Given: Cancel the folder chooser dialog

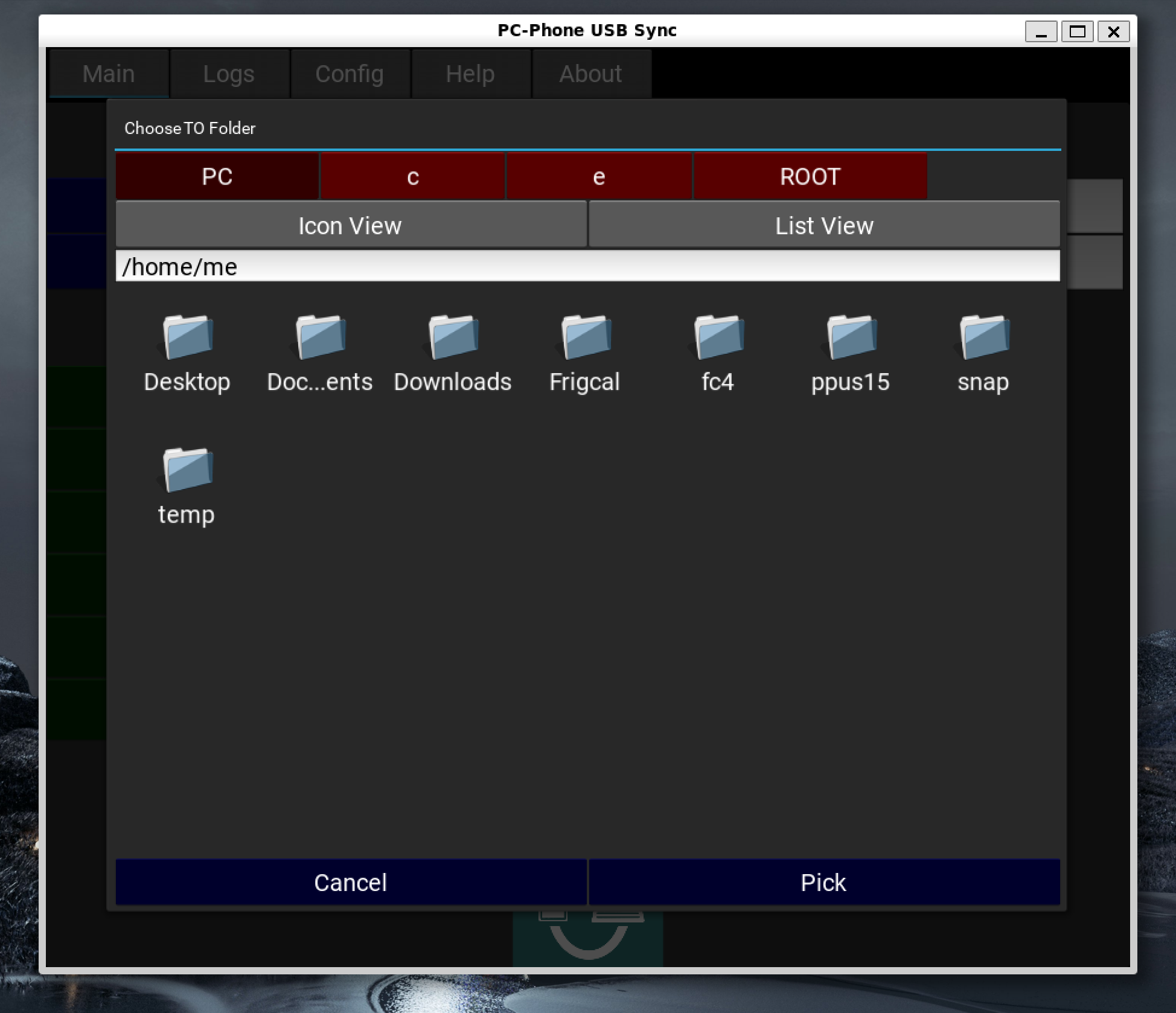Looking at the screenshot, I should tap(350, 882).
